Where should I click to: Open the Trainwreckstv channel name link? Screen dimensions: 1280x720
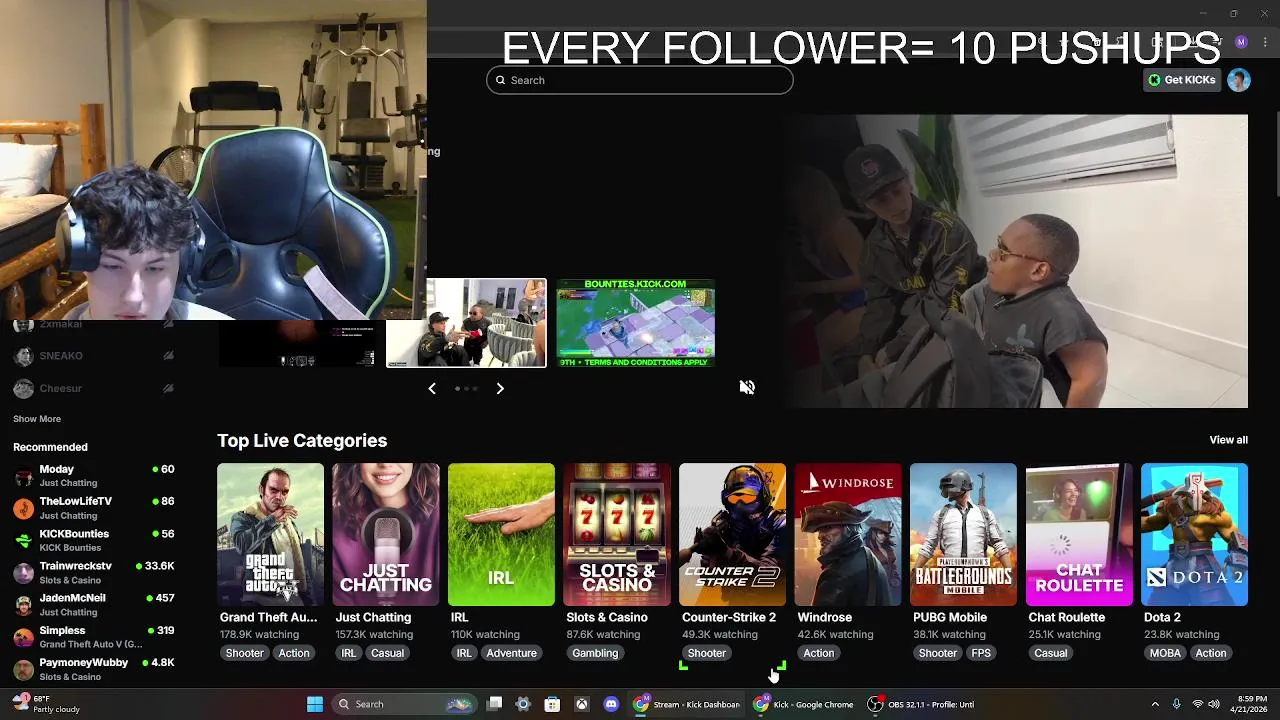pyautogui.click(x=76, y=566)
